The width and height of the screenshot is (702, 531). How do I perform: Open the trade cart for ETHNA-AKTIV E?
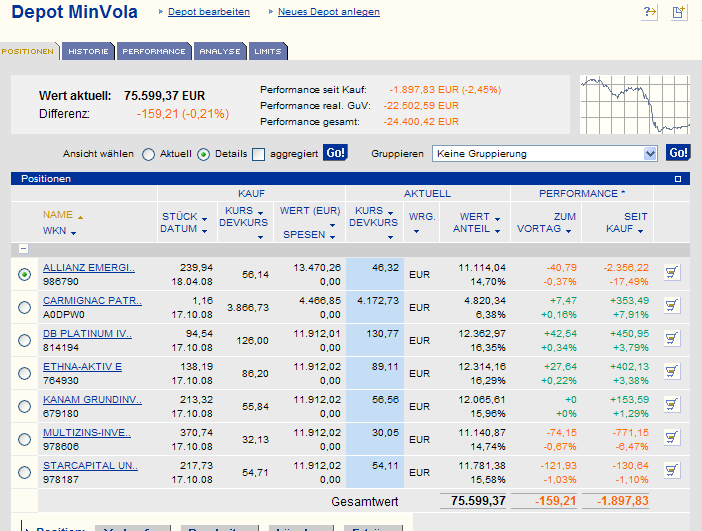pyautogui.click(x=672, y=373)
